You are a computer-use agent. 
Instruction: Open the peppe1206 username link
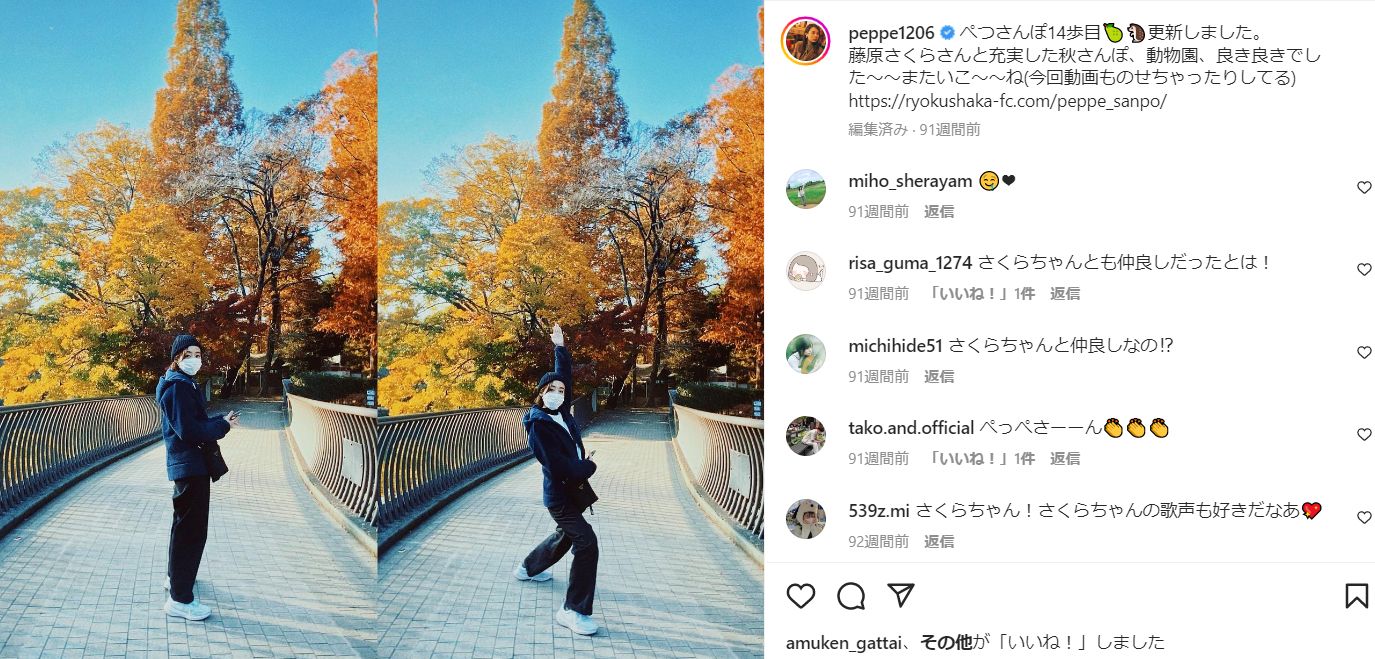click(x=891, y=32)
